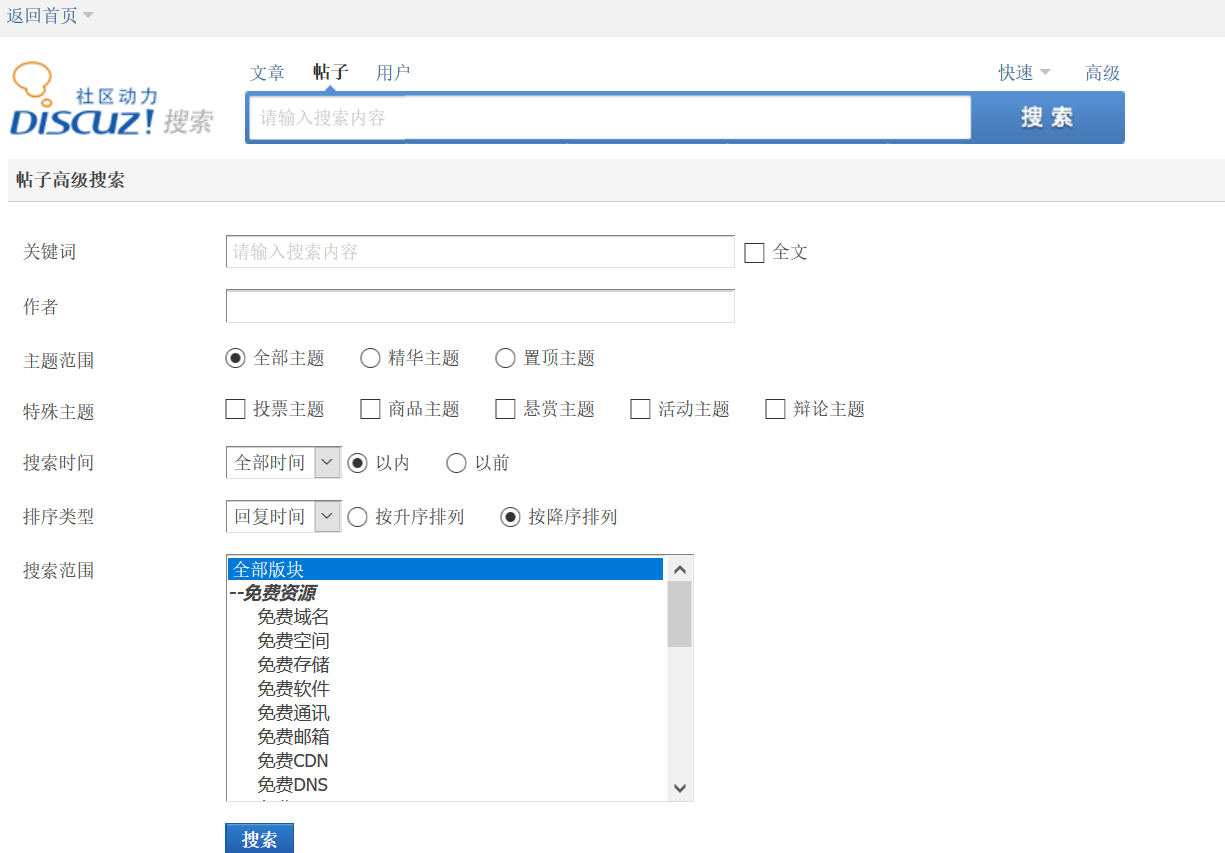Select the 精华主题 radio button

tap(370, 358)
